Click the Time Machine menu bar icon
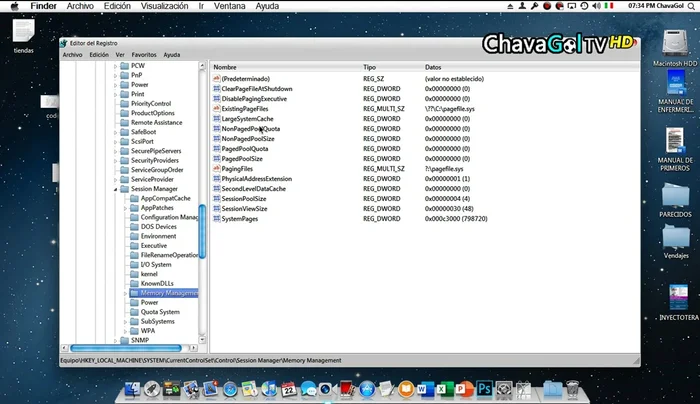The height and width of the screenshot is (404, 700). pyautogui.click(x=584, y=6)
